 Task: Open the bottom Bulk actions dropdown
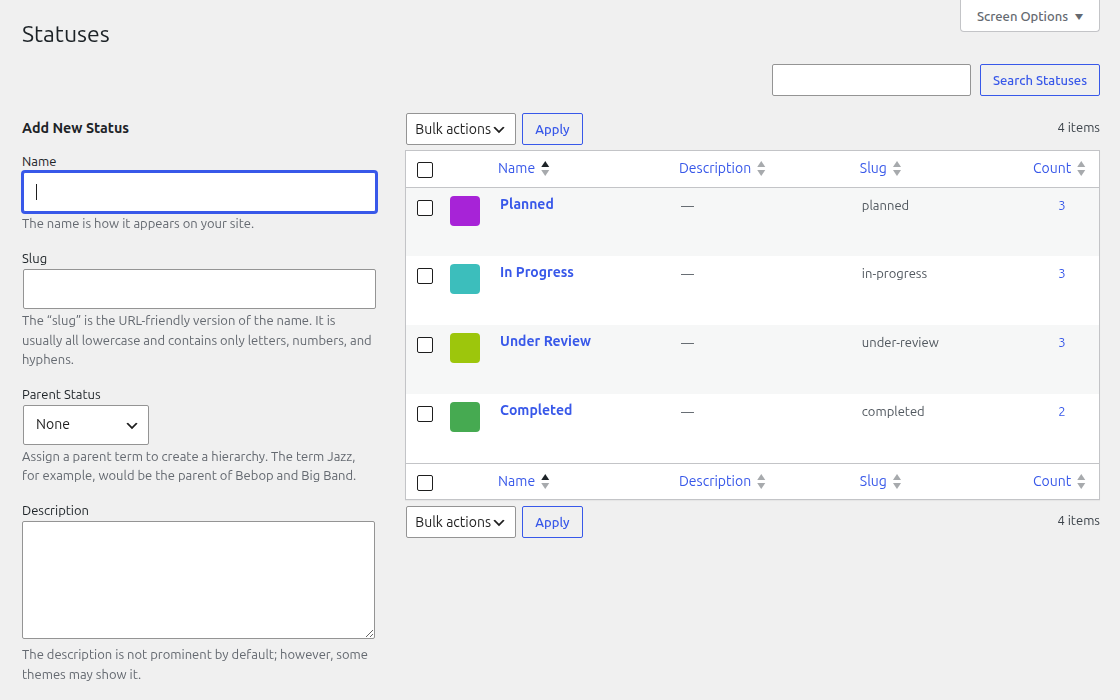pyautogui.click(x=461, y=522)
